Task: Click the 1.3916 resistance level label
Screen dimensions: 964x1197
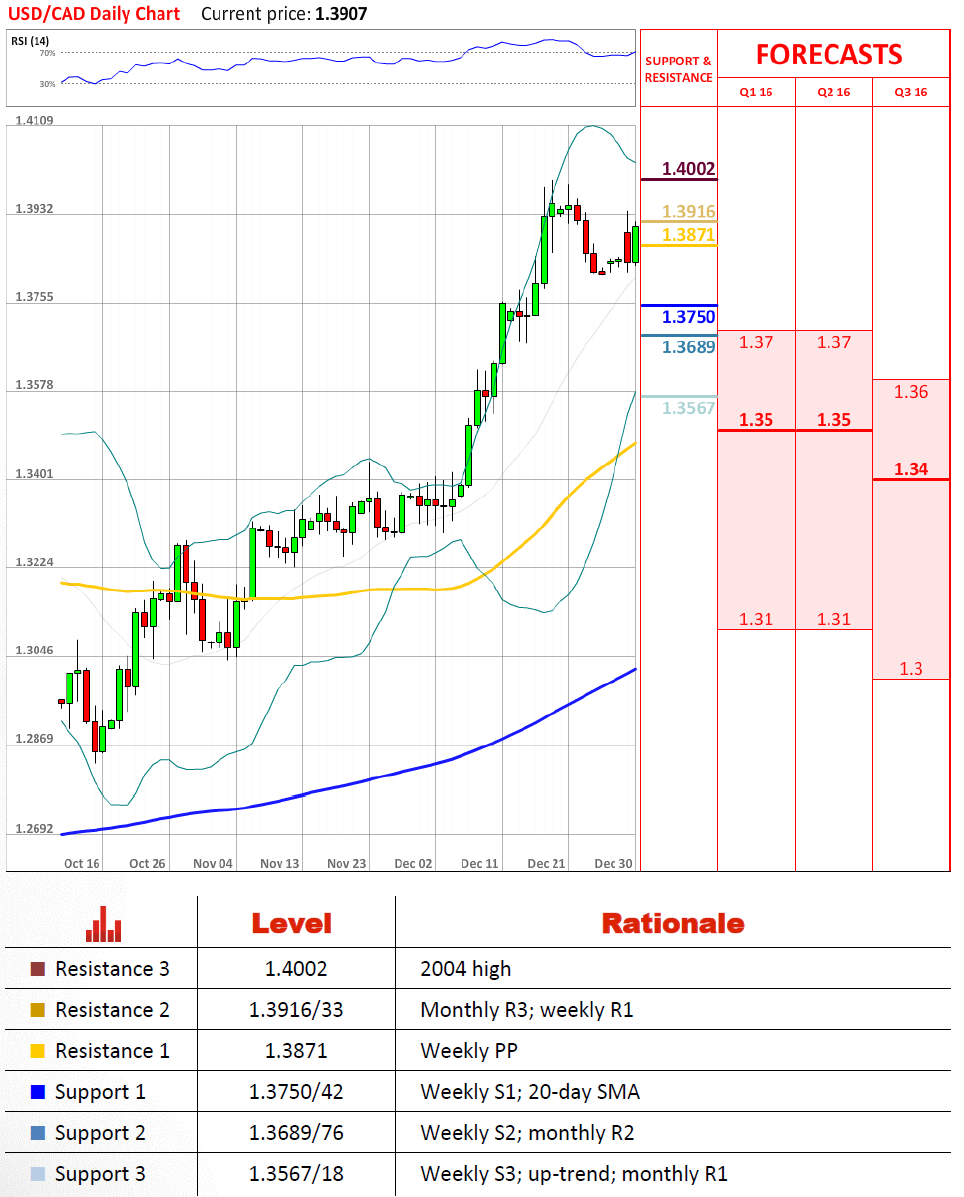Action: coord(688,211)
